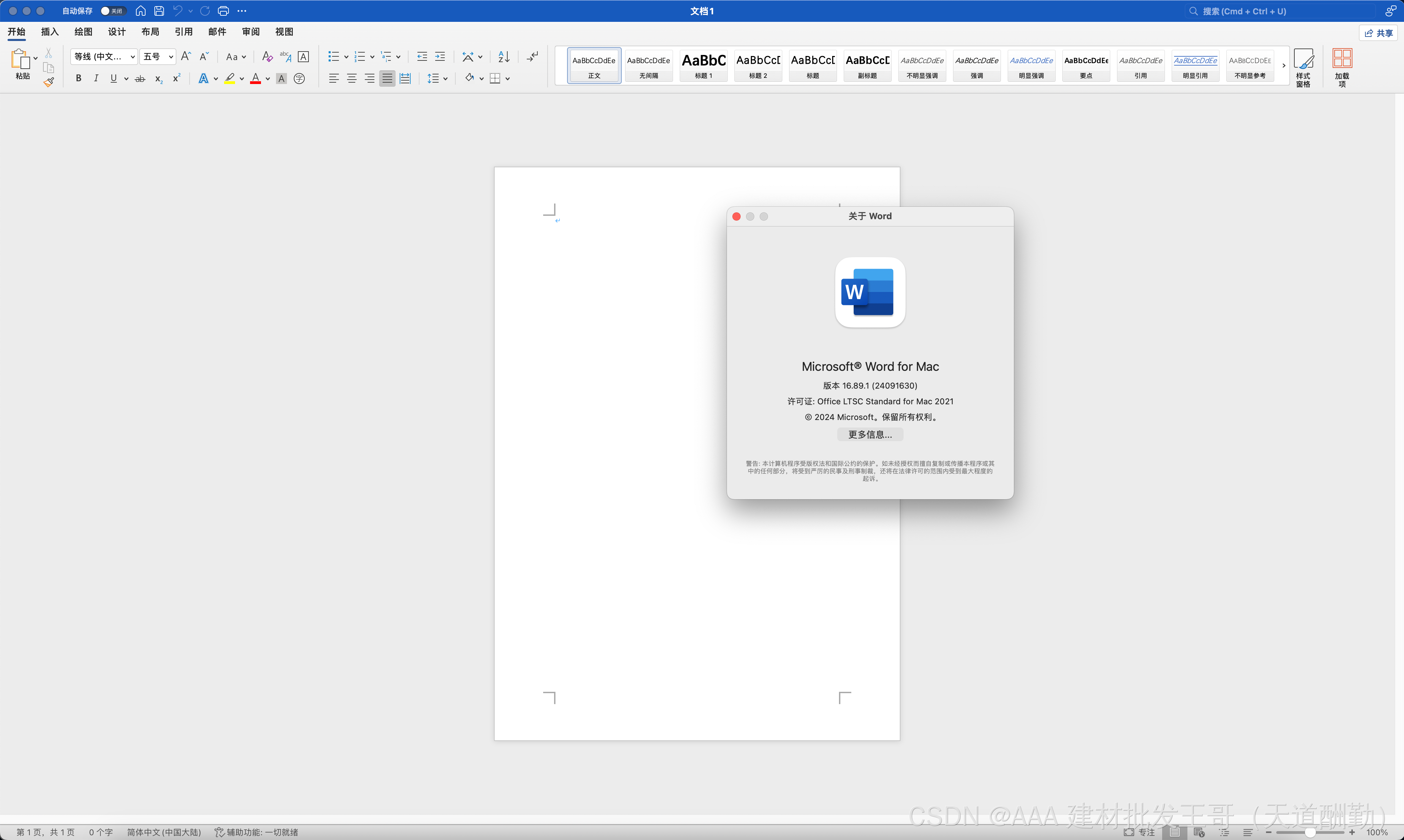Toggle the AutoSave (自动保存) switch
This screenshot has width=1404, height=840.
pyautogui.click(x=113, y=11)
